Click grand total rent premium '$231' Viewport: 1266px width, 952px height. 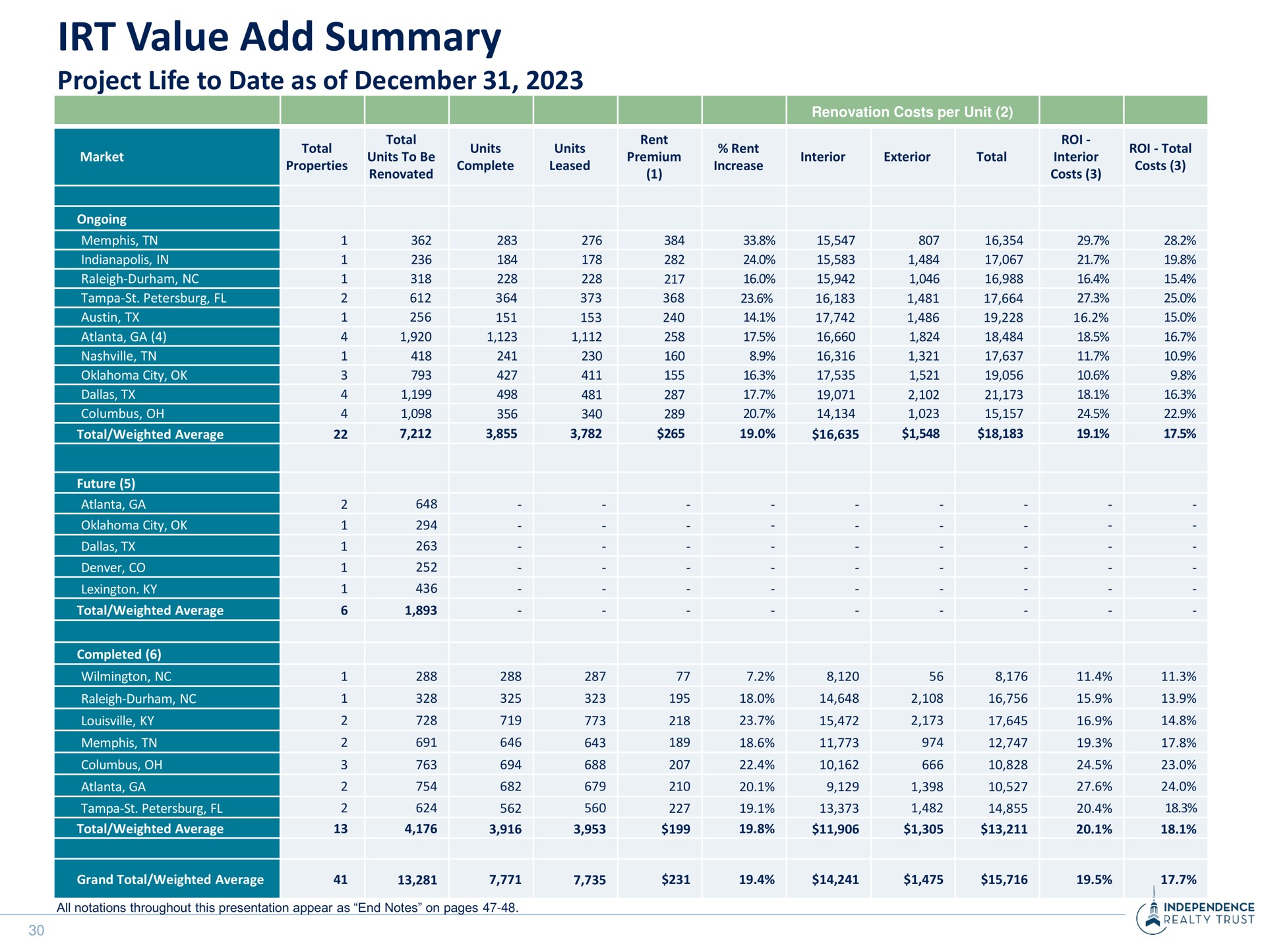coord(675,879)
